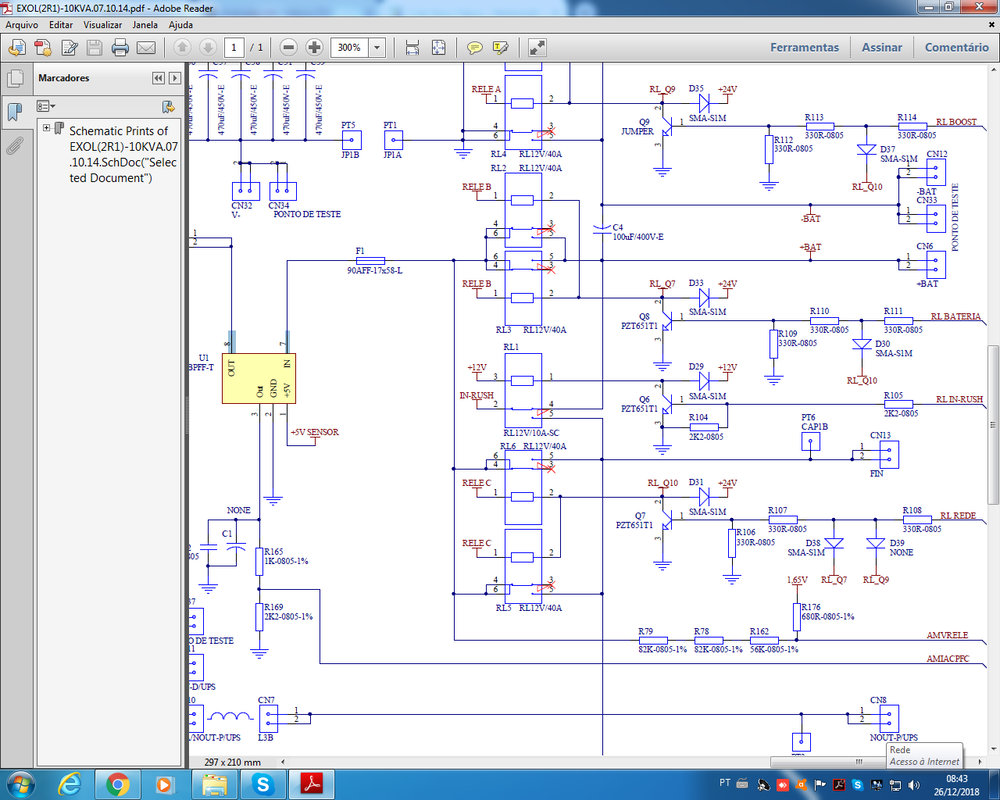Open the Arquivo menu
Image resolution: width=1000 pixels, height=800 pixels.
21,23
